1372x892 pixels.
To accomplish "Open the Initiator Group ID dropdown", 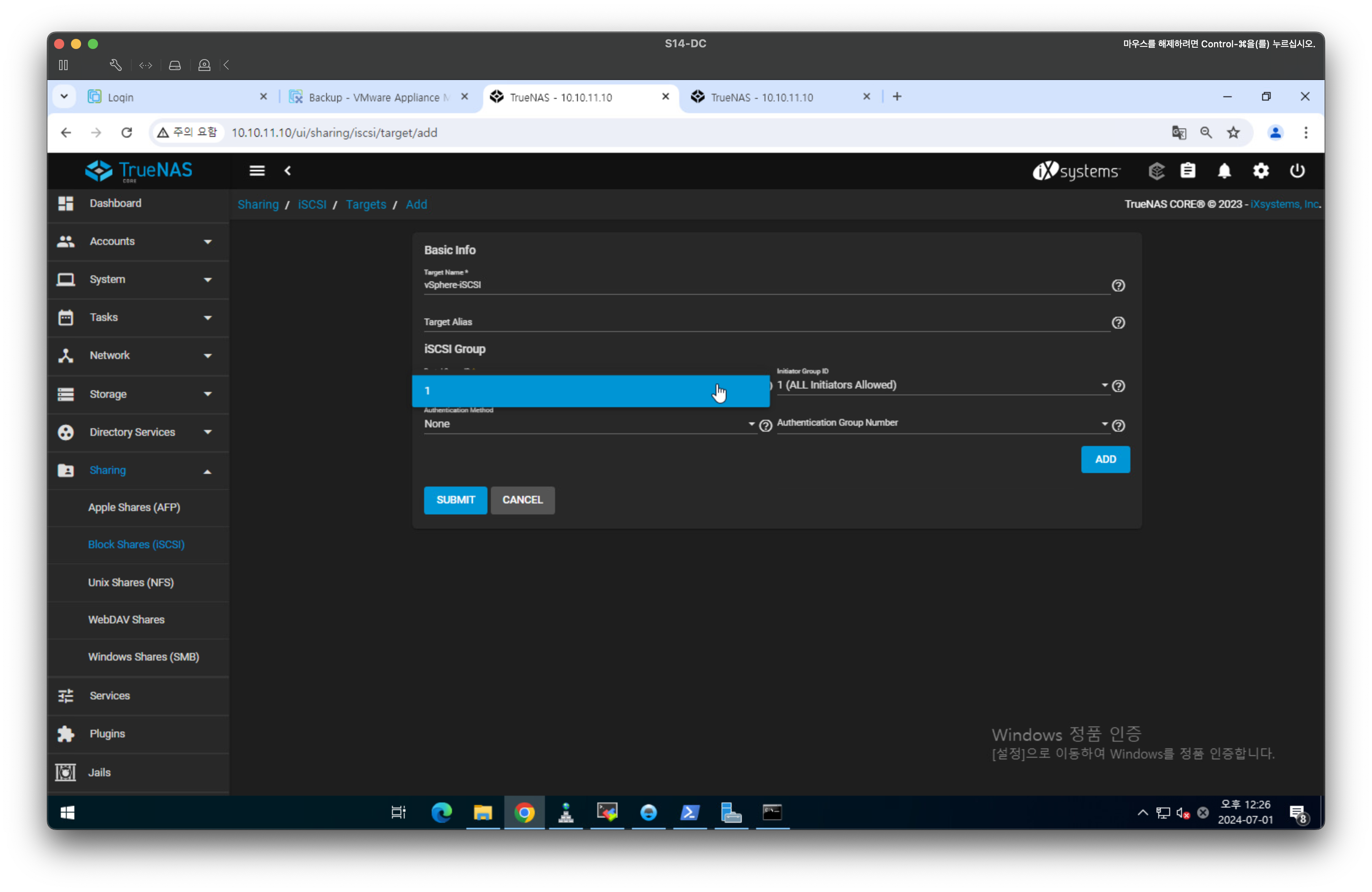I will pyautogui.click(x=939, y=385).
